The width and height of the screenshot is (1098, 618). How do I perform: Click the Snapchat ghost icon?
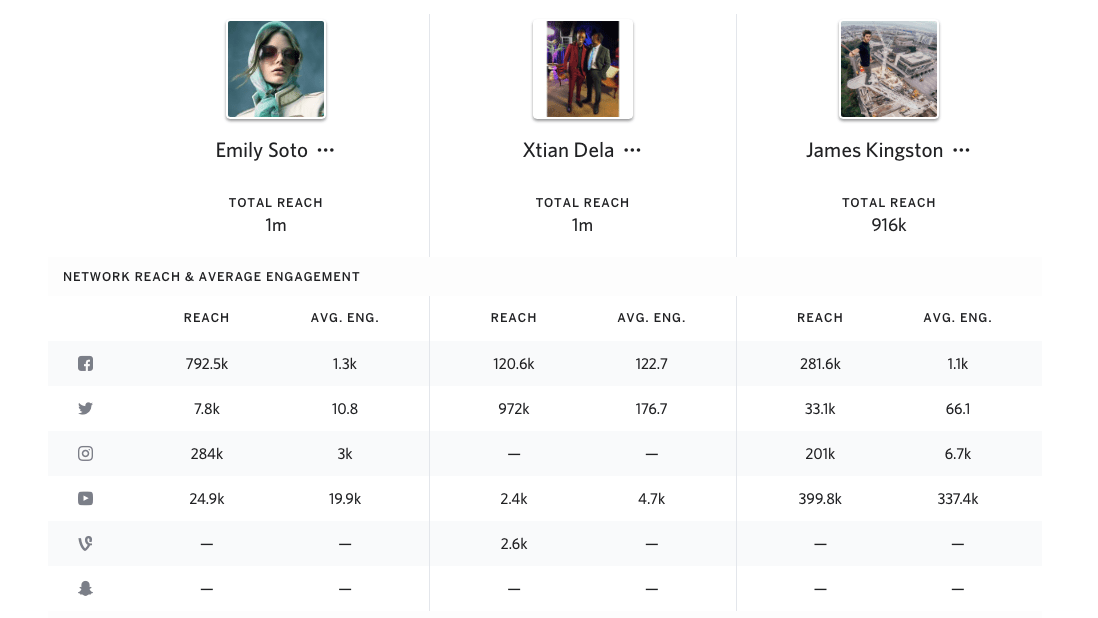tap(85, 589)
